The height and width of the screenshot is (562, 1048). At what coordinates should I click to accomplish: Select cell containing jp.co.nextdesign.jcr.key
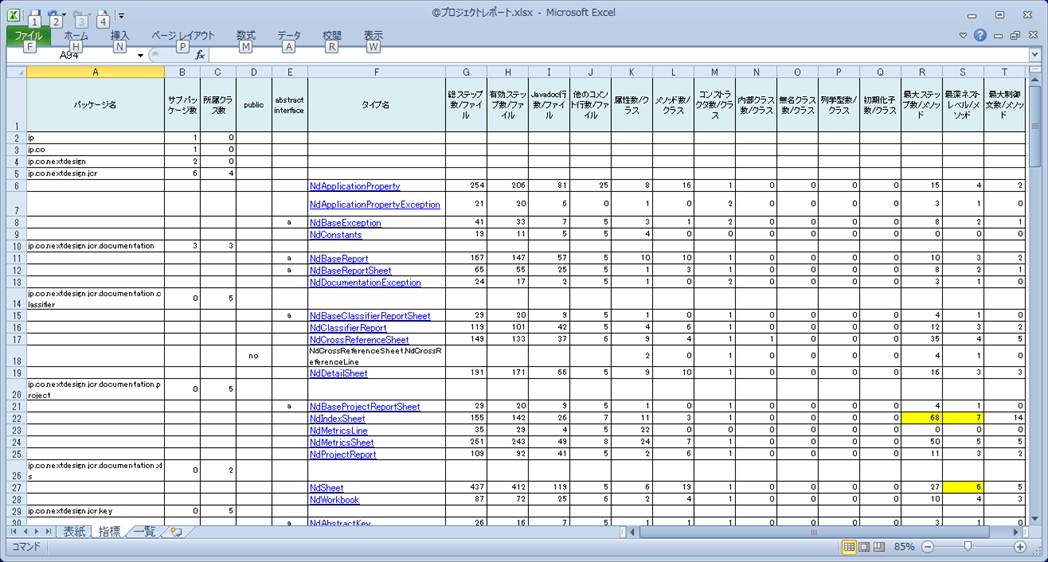coord(96,511)
